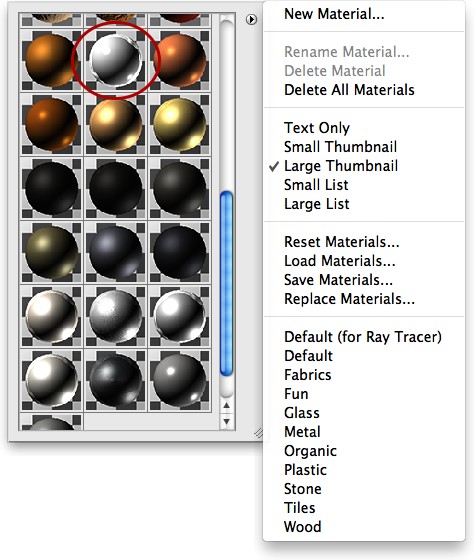474x560 pixels.
Task: Click the panel resize grip corner
Action: coord(258,433)
